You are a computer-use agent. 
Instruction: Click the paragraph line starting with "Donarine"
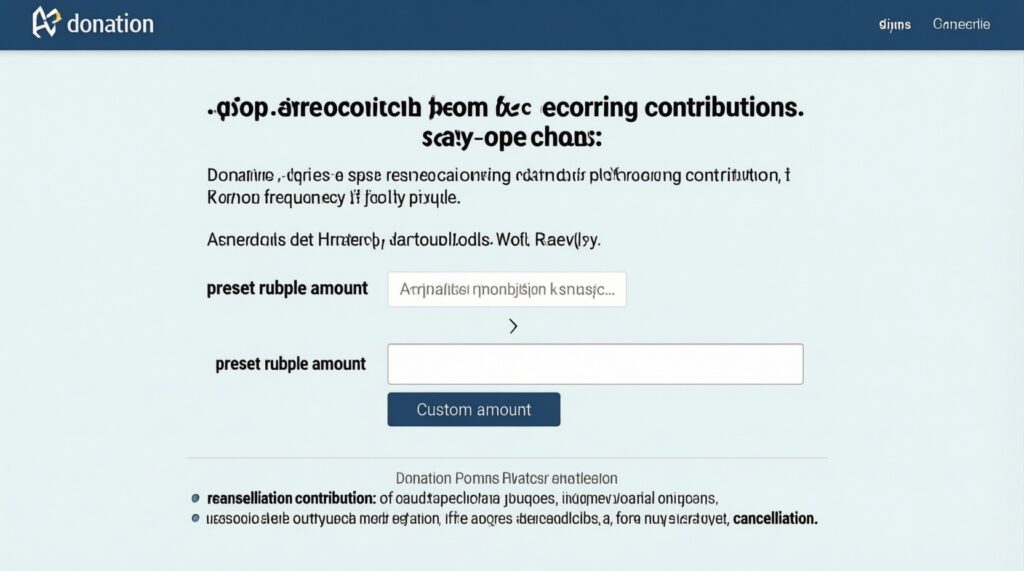click(x=498, y=175)
